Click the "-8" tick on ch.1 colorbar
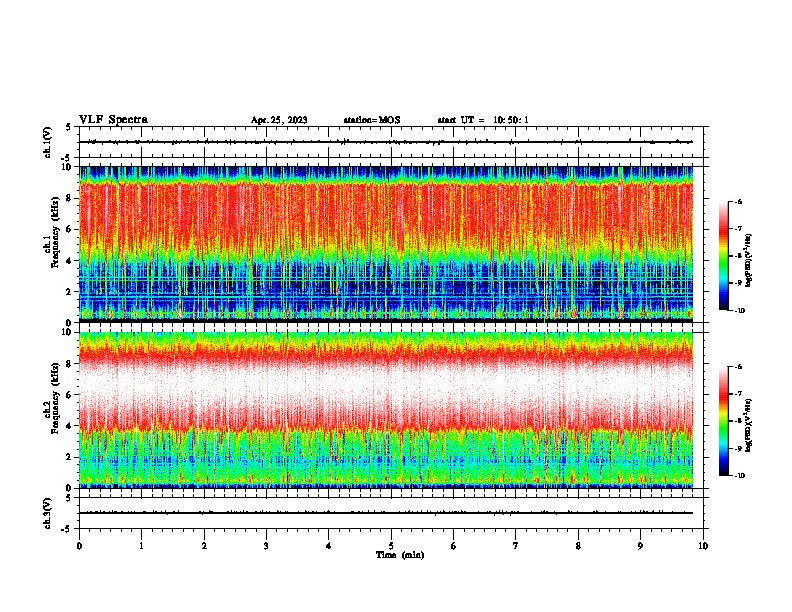 point(738,256)
